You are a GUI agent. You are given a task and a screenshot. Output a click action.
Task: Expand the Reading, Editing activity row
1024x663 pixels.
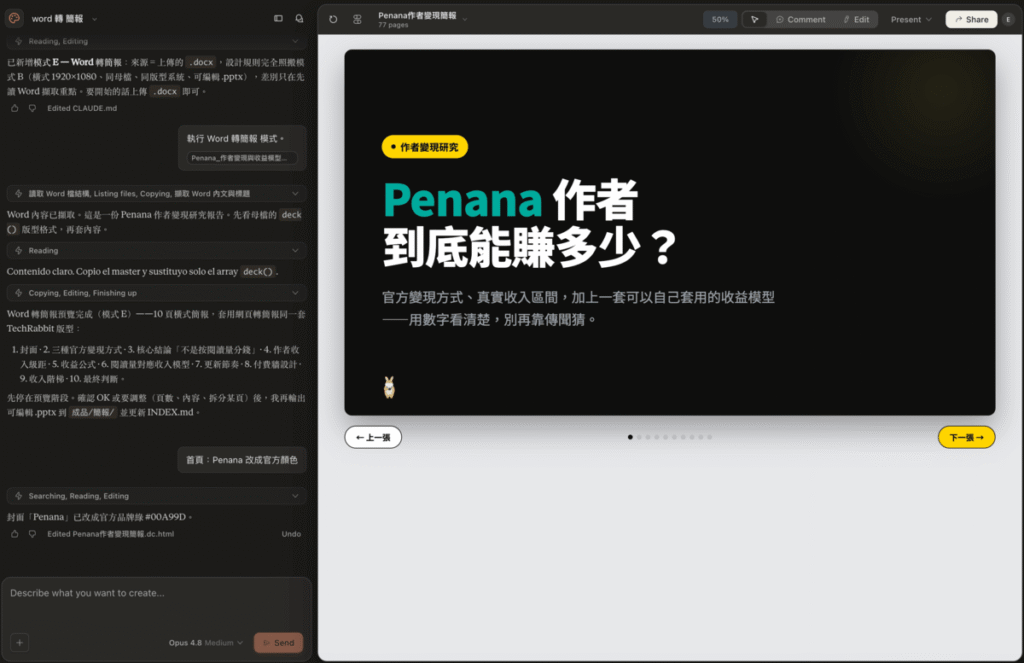pyautogui.click(x=156, y=41)
